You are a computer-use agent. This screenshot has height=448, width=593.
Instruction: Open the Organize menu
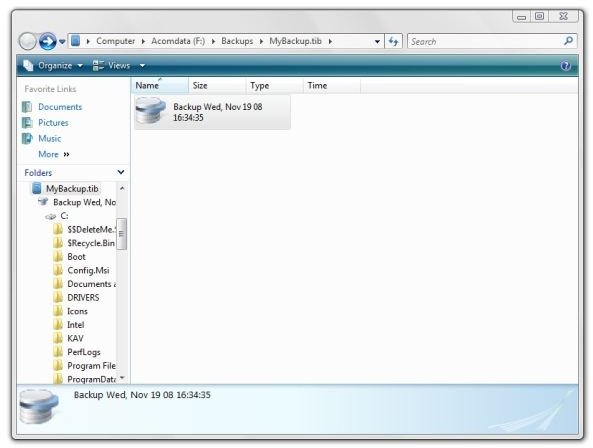[53, 66]
